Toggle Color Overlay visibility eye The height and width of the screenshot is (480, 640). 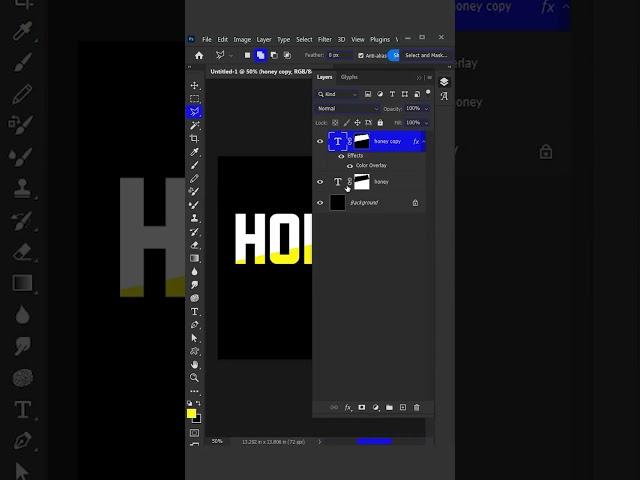coord(350,166)
